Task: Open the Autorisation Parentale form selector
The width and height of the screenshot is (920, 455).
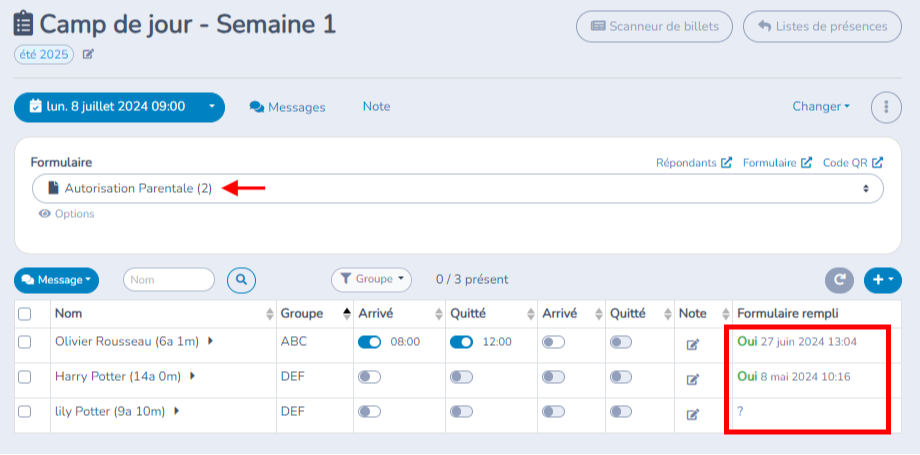Action: 458,188
